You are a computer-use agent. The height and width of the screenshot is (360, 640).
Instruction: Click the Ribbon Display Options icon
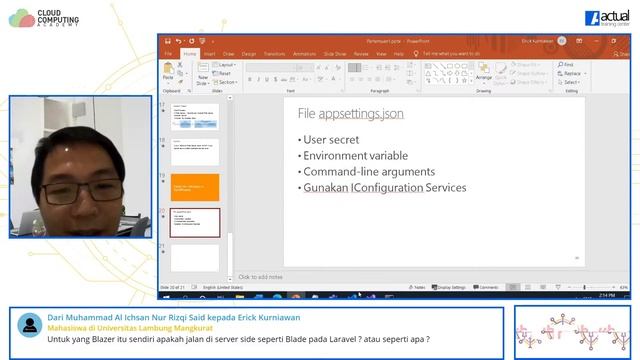[x=579, y=41]
